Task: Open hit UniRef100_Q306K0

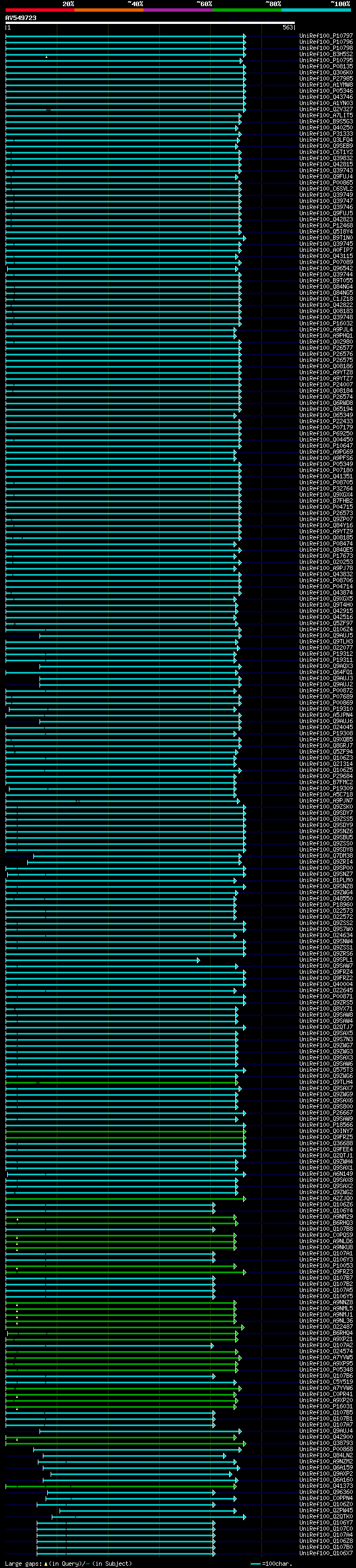Action: (x=325, y=72)
